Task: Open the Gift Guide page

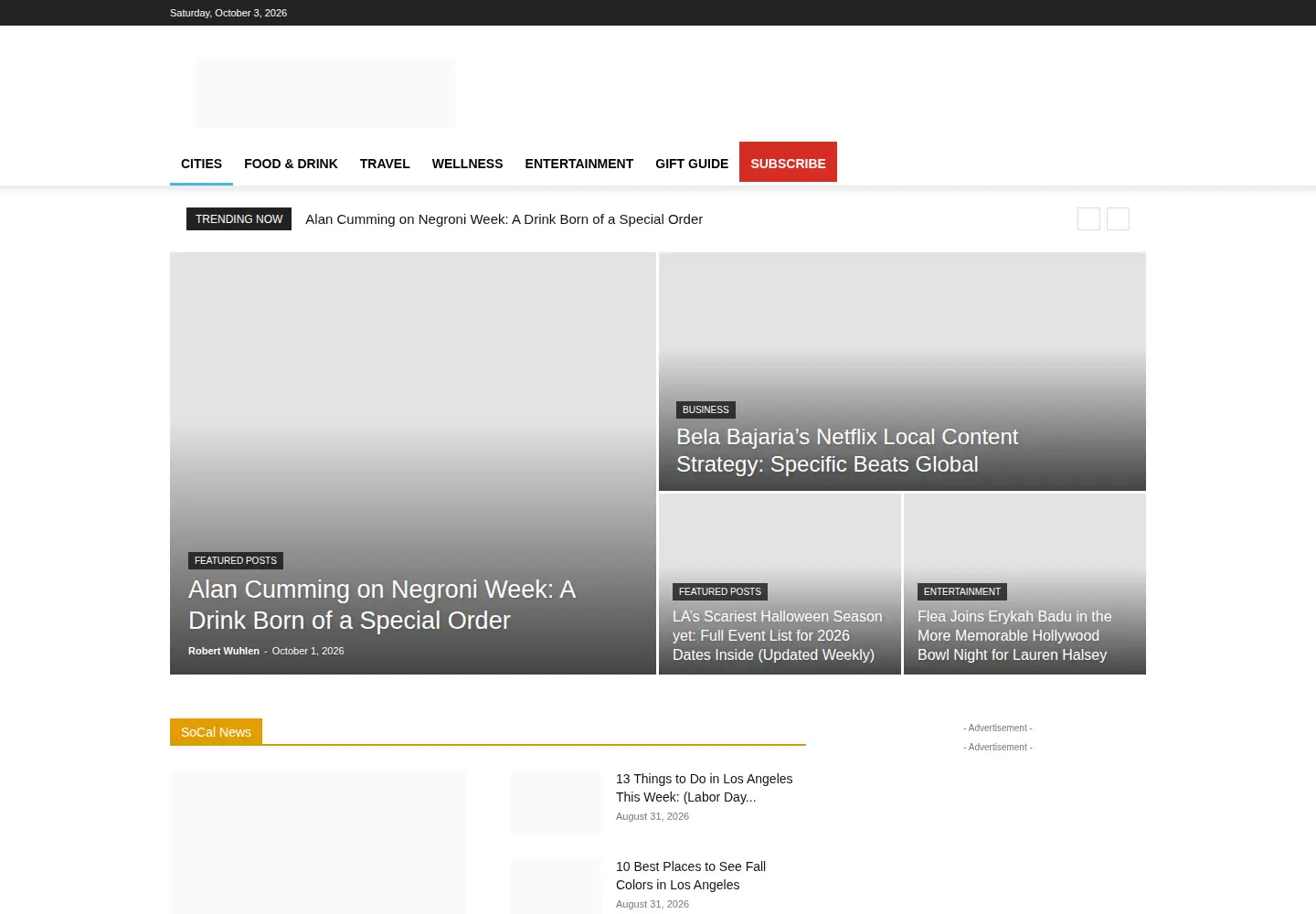Action: 692,164
